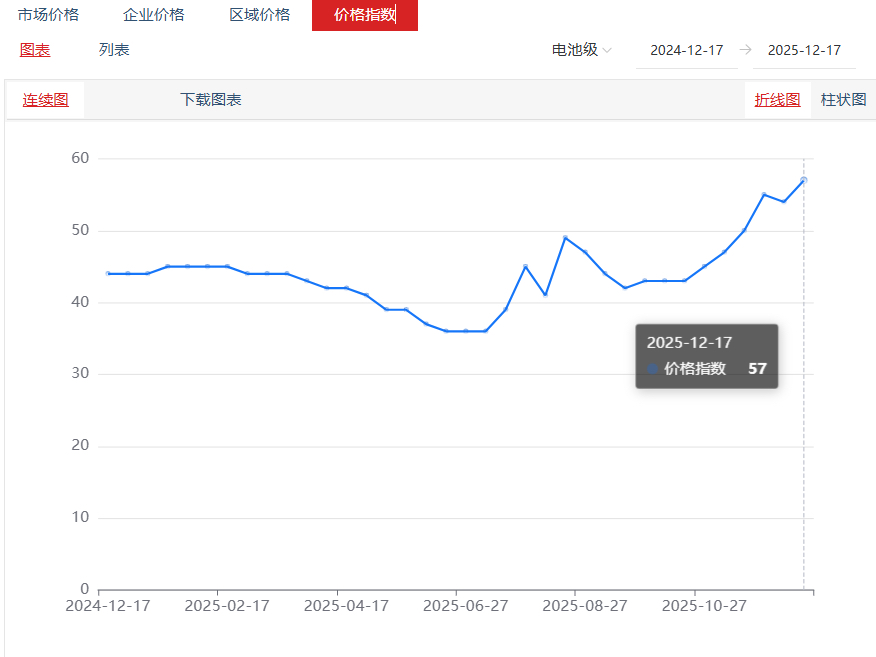Click the x-axis label 2025-04-17
876x657 pixels.
(346, 606)
